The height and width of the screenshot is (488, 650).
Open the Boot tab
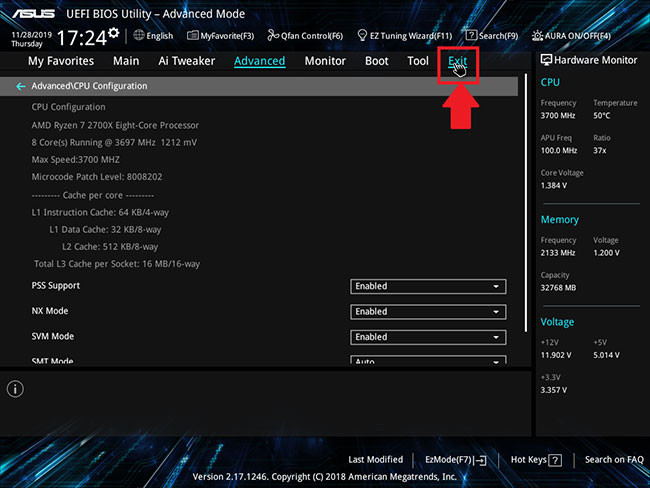click(x=376, y=61)
